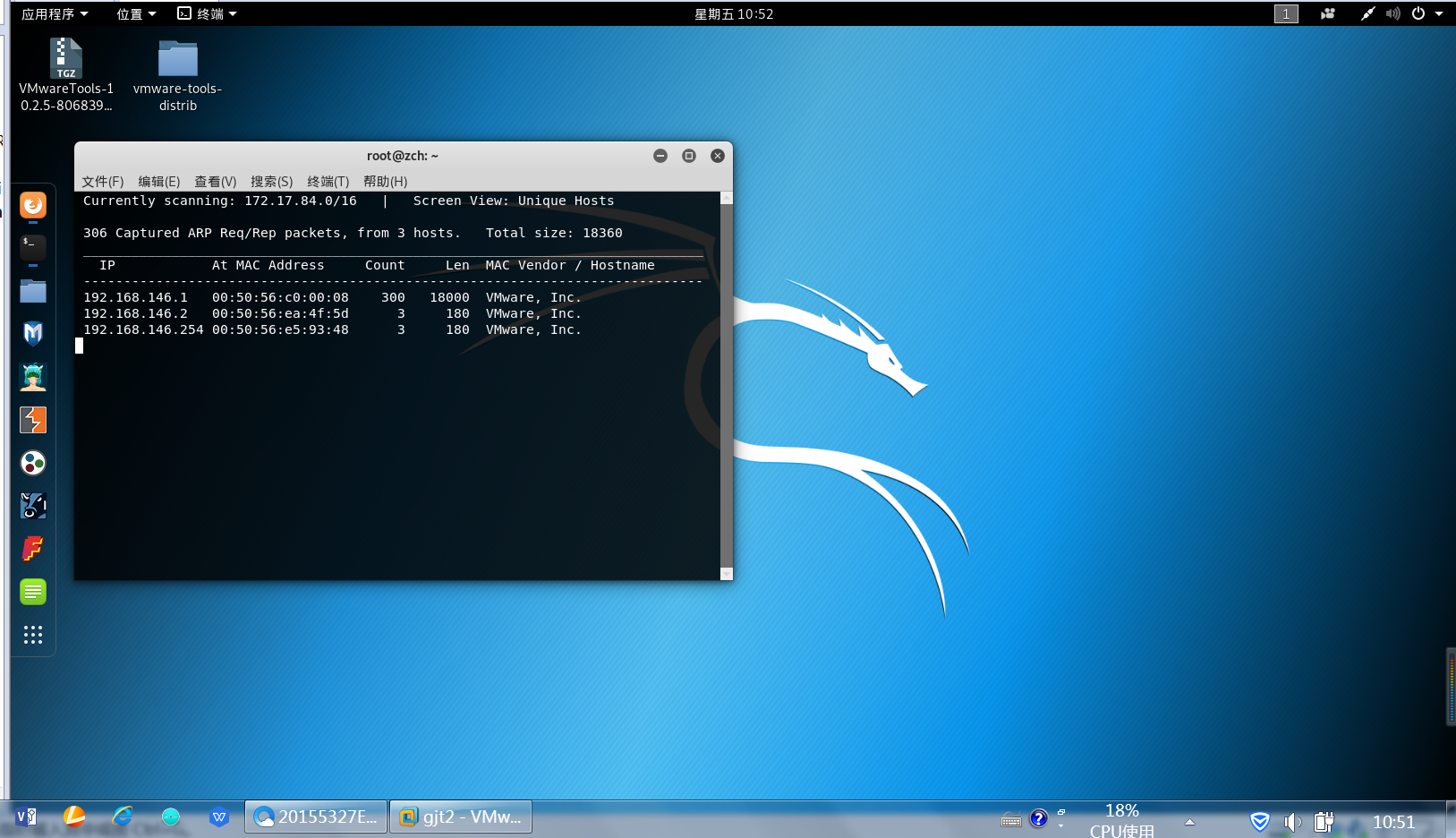Expand the system menu arrow in the top bar
1456x838 pixels.
point(1439,13)
